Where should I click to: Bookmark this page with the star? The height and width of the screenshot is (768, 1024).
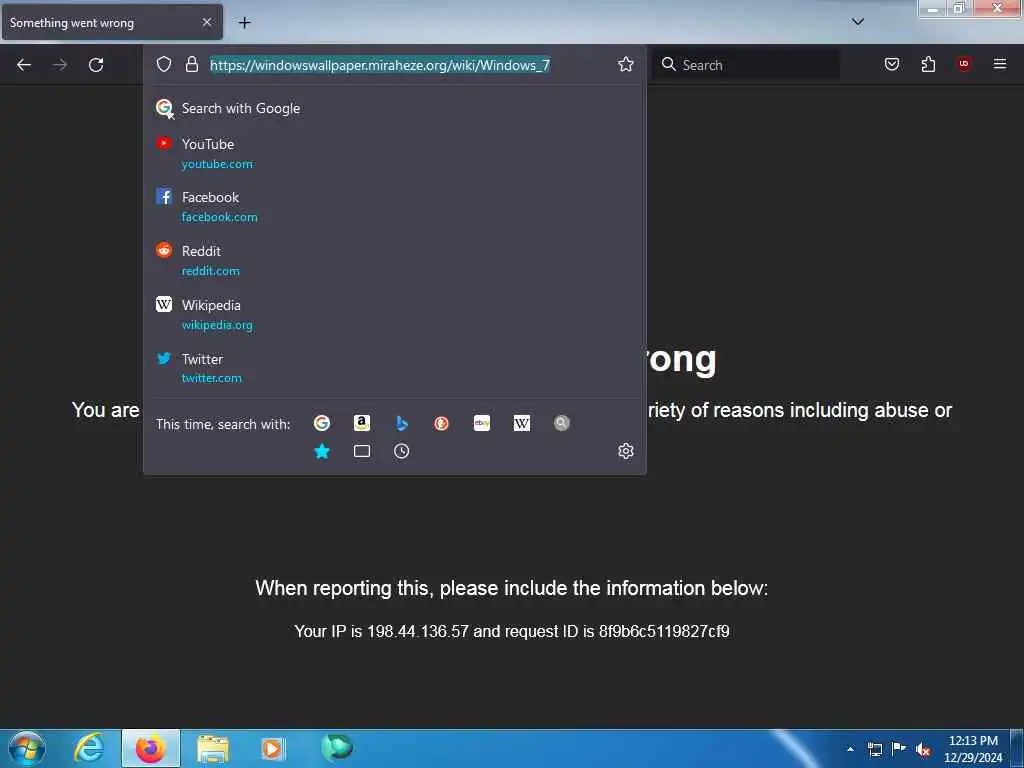[626, 64]
